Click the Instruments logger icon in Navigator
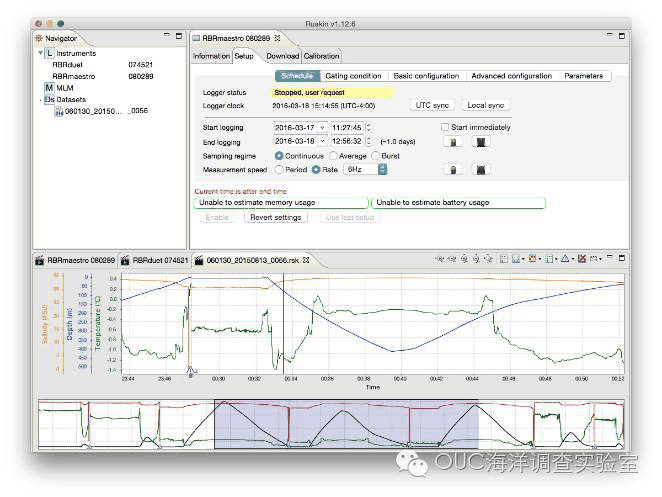This screenshot has height=497, width=662. (x=49, y=53)
